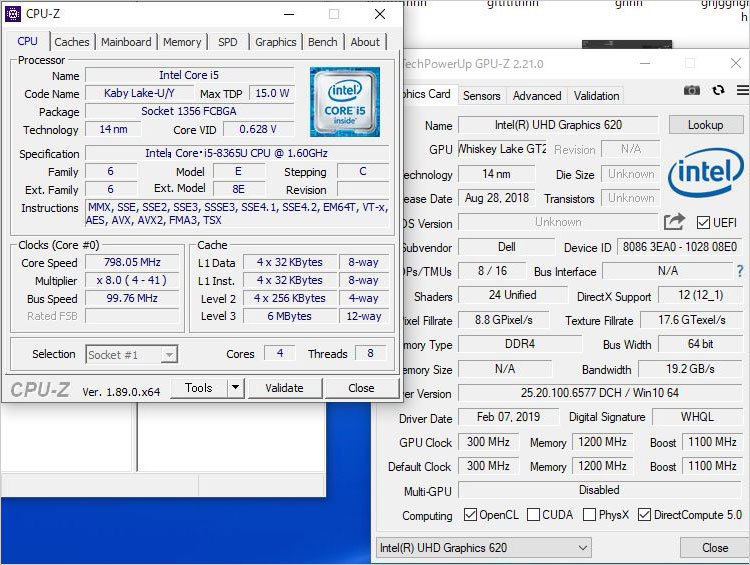The width and height of the screenshot is (750, 565).
Task: Toggle the OpenCL checkbox
Action: click(x=470, y=515)
